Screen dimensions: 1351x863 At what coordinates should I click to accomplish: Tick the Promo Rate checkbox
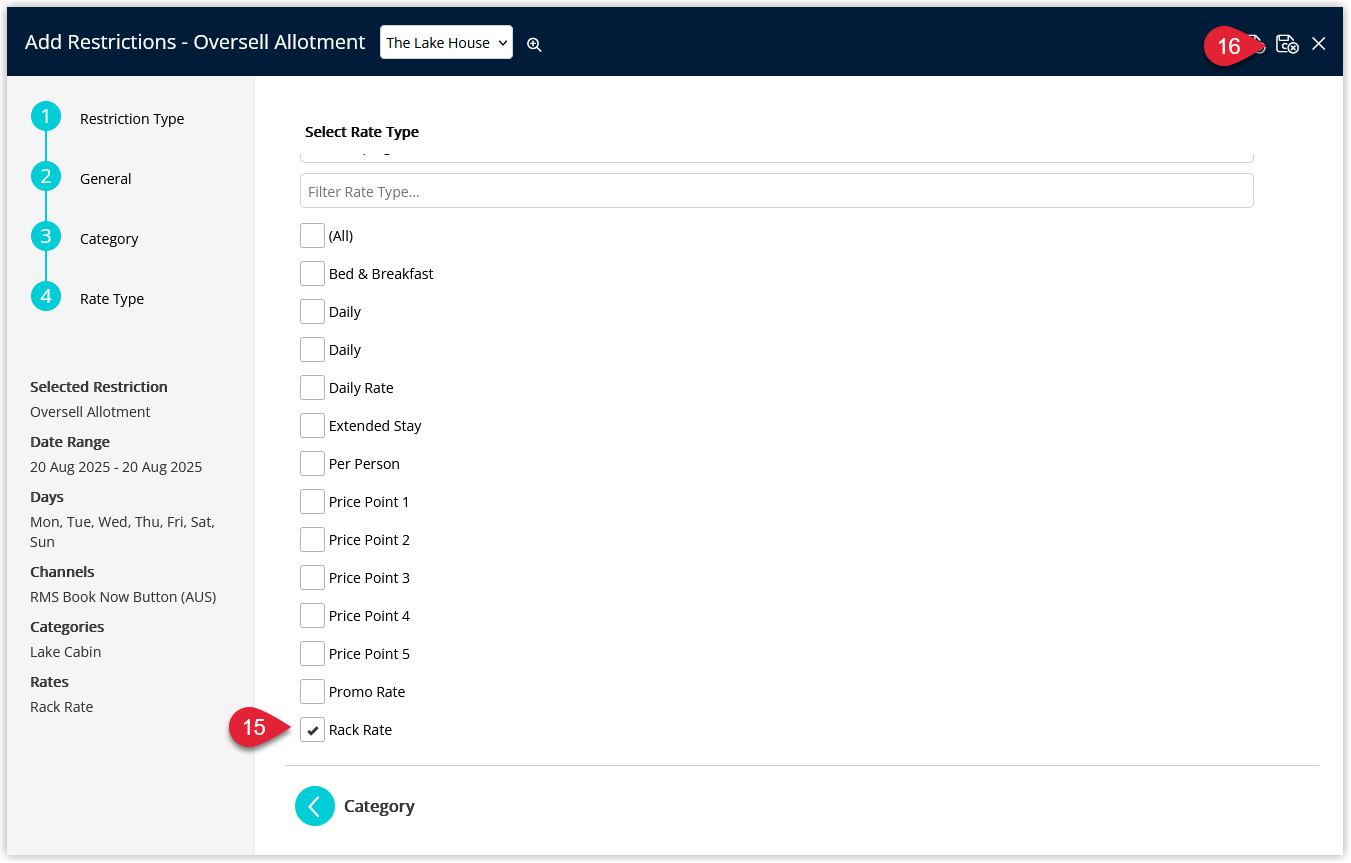(x=312, y=692)
